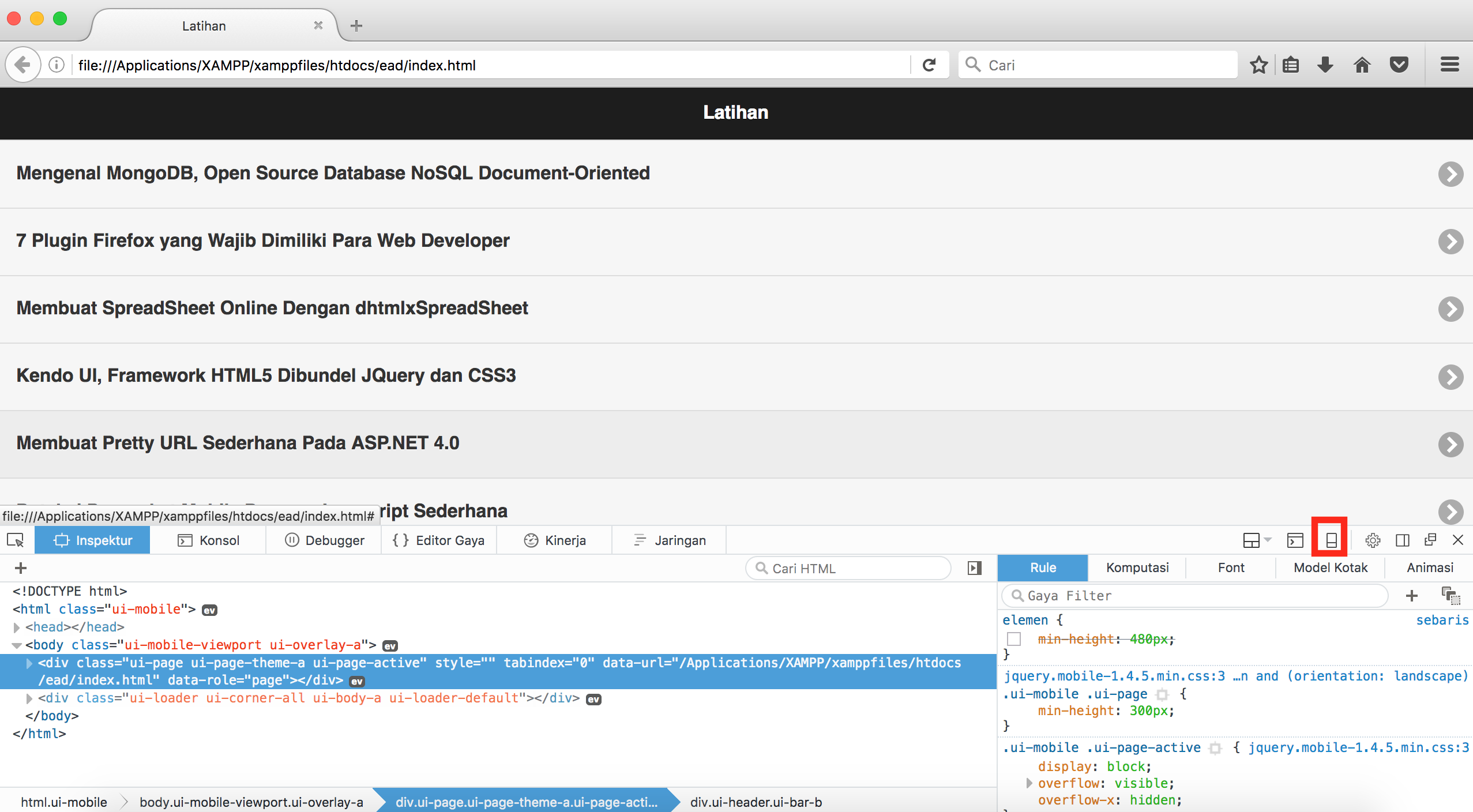Detach devtools into separate window
The image size is (1473, 812).
tap(1430, 540)
